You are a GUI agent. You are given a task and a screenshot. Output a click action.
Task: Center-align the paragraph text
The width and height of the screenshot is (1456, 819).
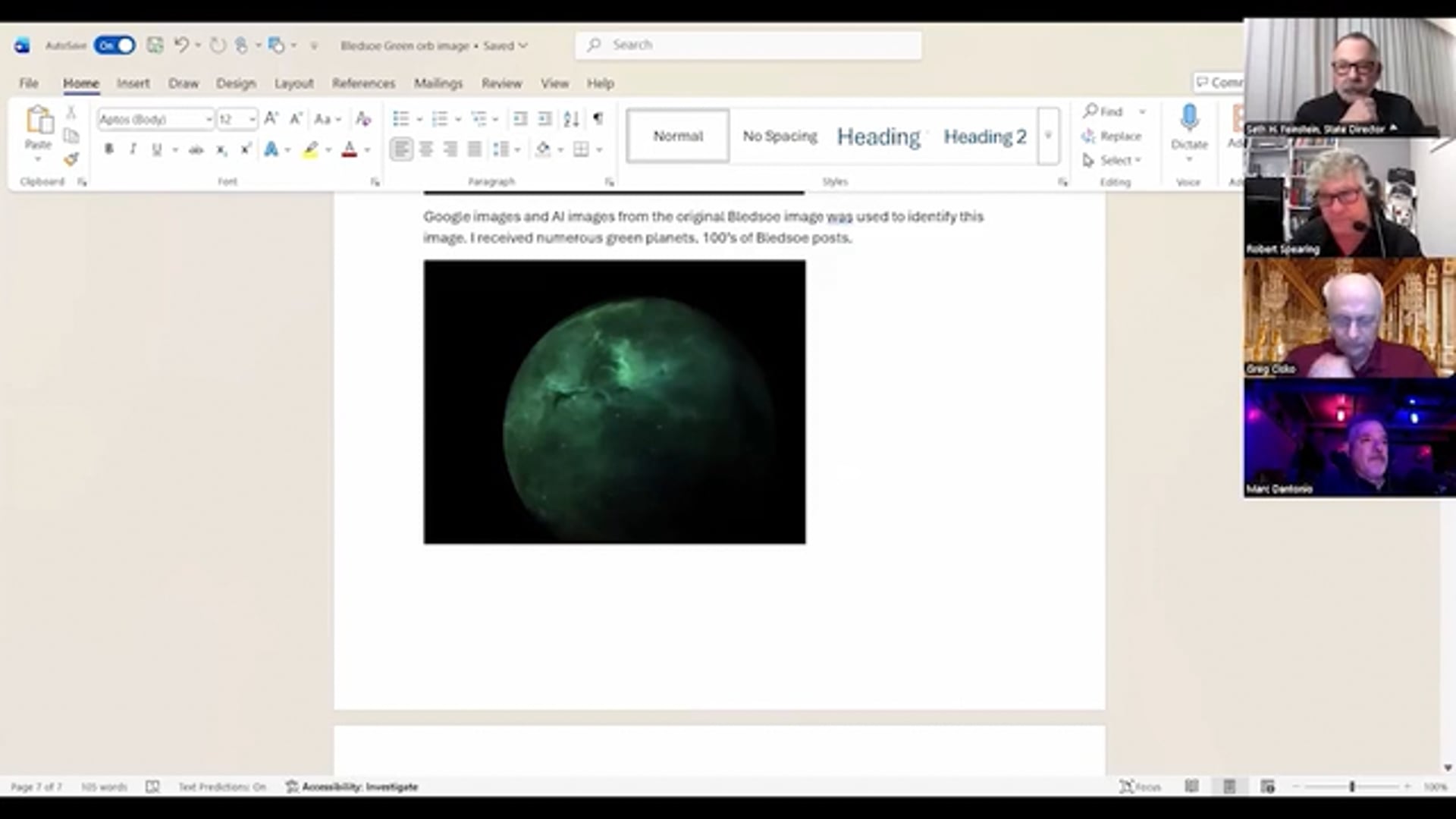pos(425,149)
